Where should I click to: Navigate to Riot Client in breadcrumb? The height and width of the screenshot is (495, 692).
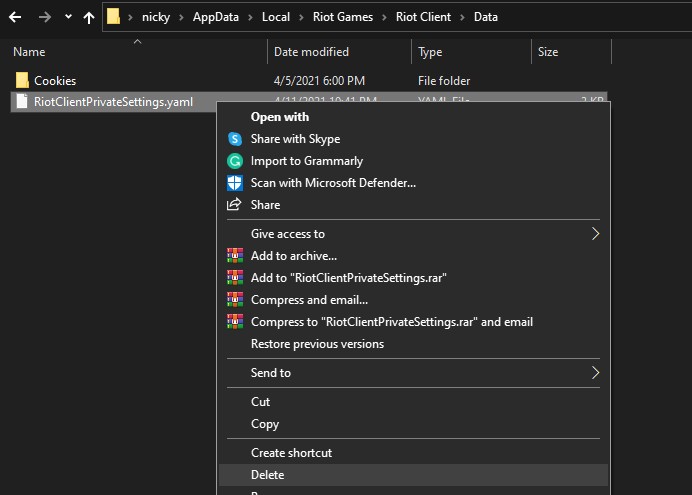pyautogui.click(x=423, y=17)
